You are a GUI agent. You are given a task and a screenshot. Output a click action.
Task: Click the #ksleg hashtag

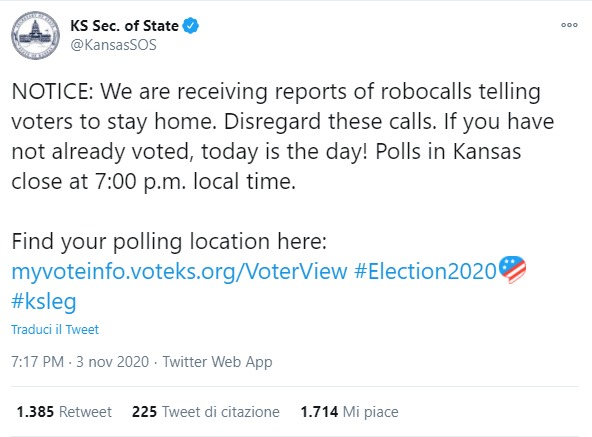(x=44, y=301)
